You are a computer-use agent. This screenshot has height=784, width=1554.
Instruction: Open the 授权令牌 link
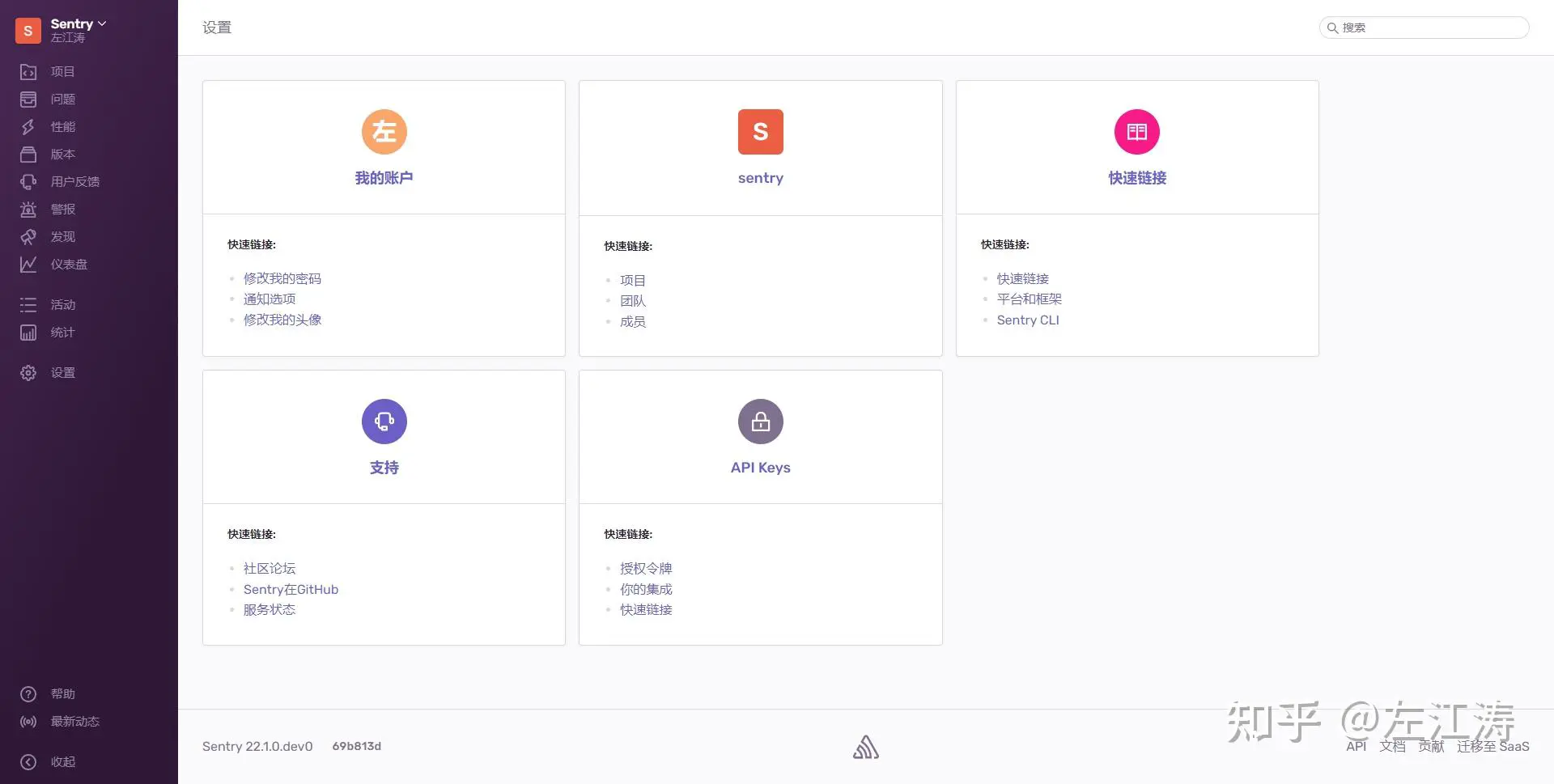pyautogui.click(x=646, y=568)
